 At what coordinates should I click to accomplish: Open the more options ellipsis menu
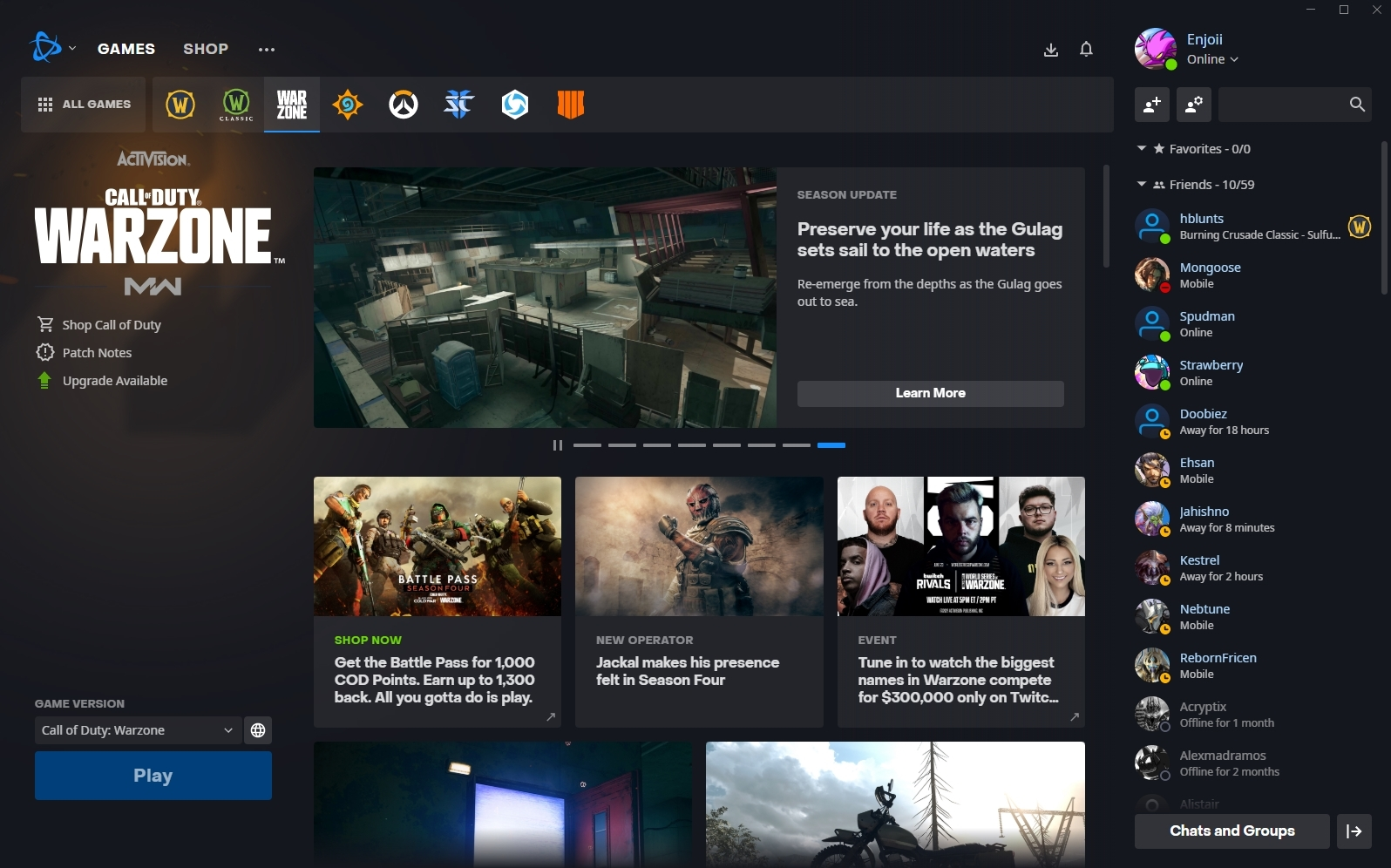267,50
